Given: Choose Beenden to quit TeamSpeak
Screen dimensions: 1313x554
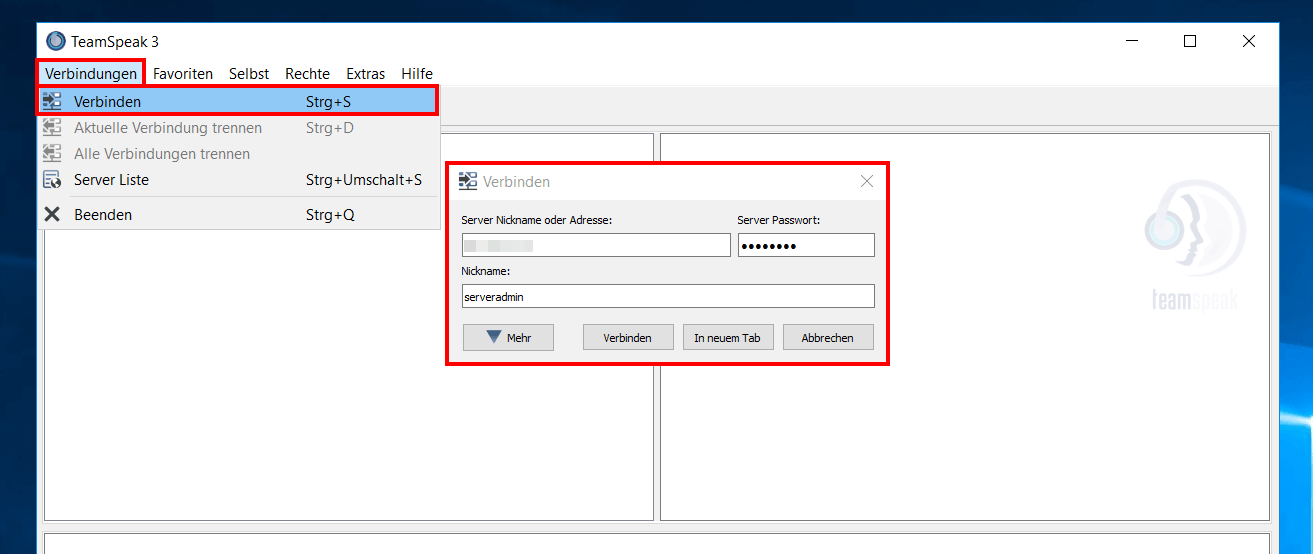Looking at the screenshot, I should point(238,214).
